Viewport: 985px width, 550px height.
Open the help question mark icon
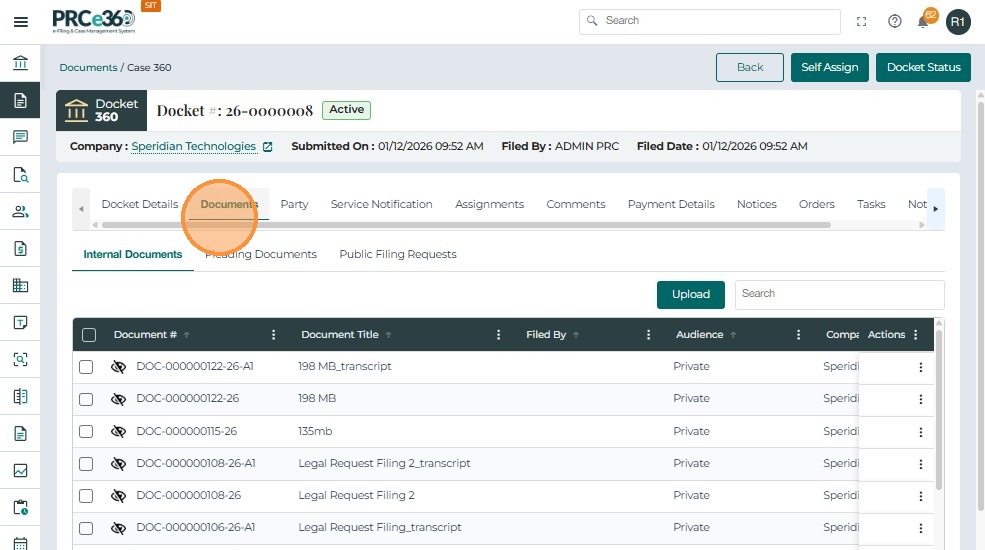click(895, 21)
